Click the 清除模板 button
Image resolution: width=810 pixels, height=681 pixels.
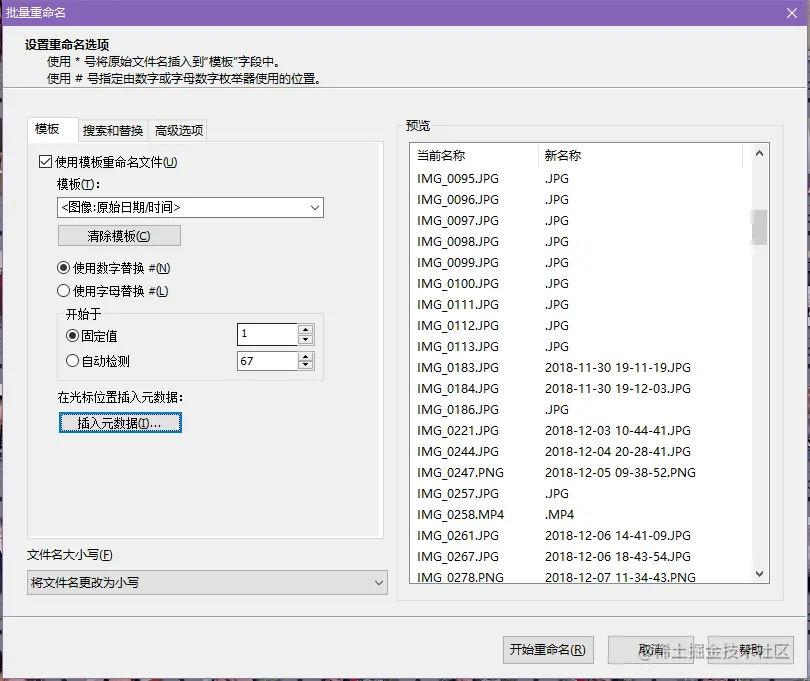click(119, 236)
